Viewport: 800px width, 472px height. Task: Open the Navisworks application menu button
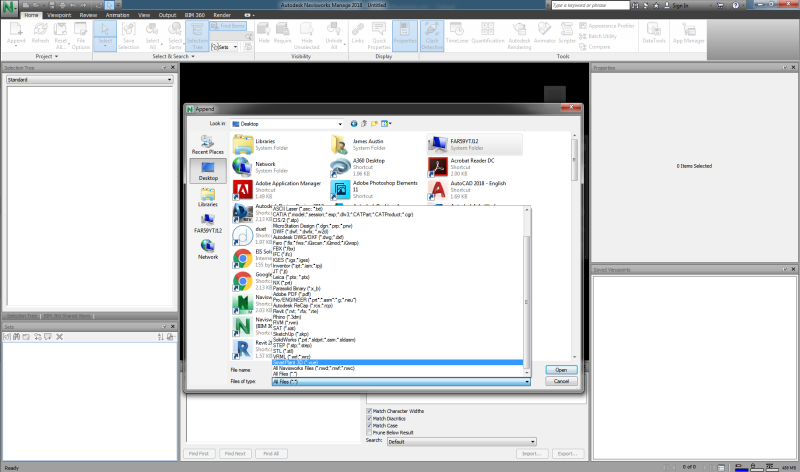point(9,8)
